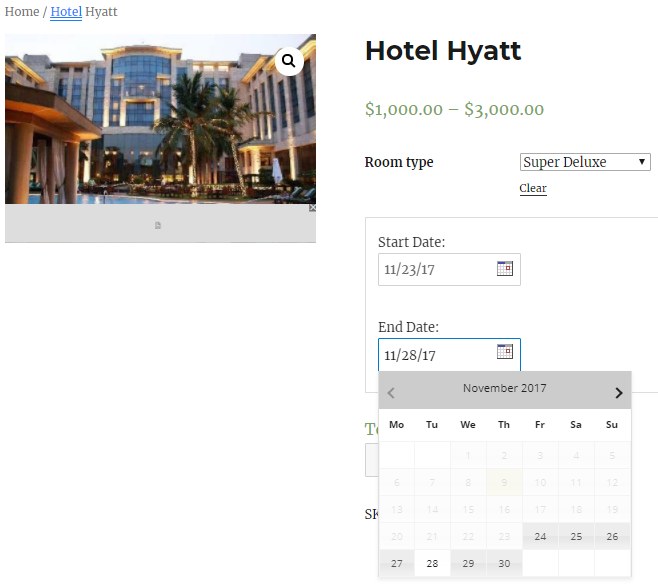Open calendar icon in End Date field
The image size is (658, 585).
[504, 352]
